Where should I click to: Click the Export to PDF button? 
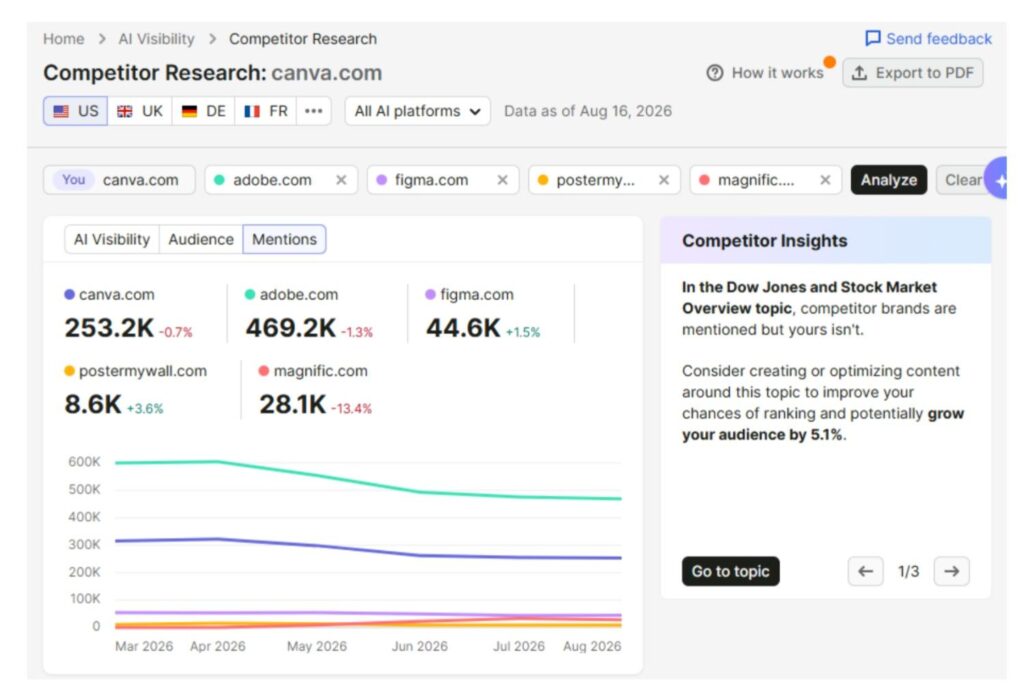pyautogui.click(x=912, y=72)
